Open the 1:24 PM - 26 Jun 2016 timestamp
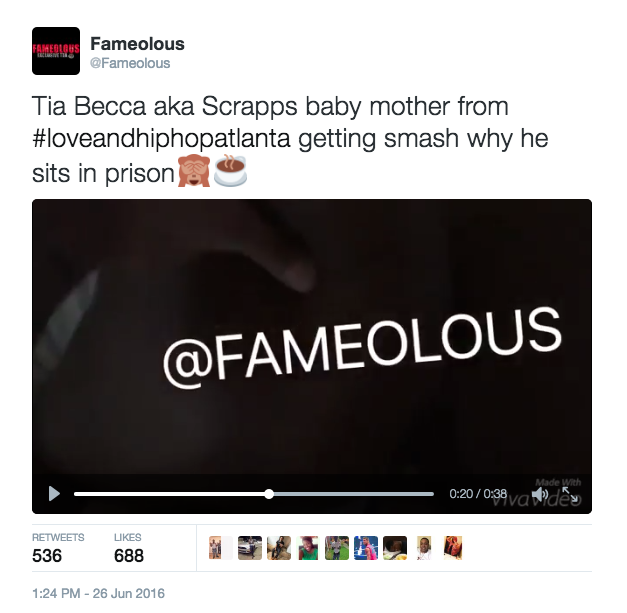The width and height of the screenshot is (627, 613). pyautogui.click(x=98, y=593)
